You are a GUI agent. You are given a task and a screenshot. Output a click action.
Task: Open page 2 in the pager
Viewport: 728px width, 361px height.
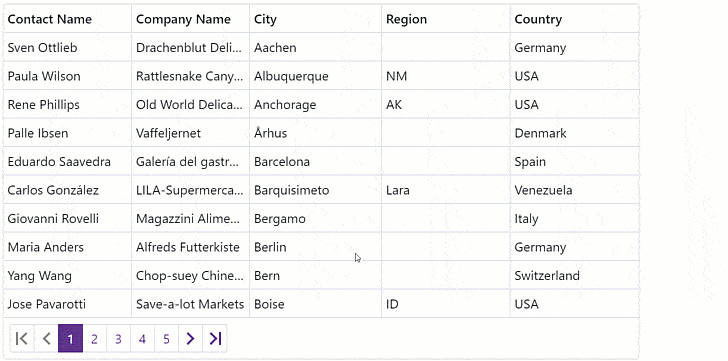tap(94, 339)
